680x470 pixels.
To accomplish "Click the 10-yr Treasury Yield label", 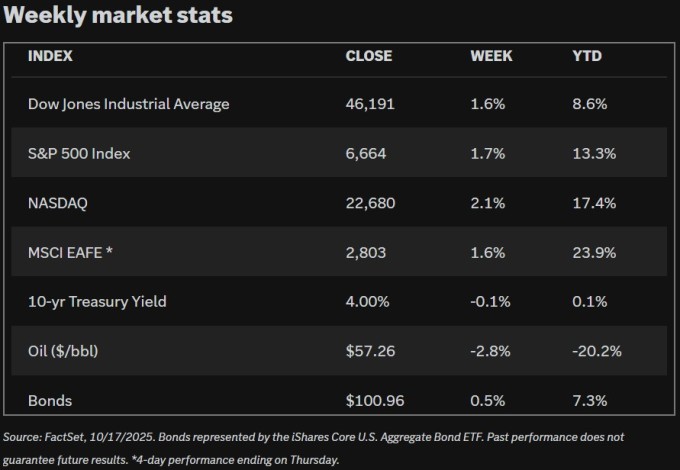I will pyautogui.click(x=97, y=302).
